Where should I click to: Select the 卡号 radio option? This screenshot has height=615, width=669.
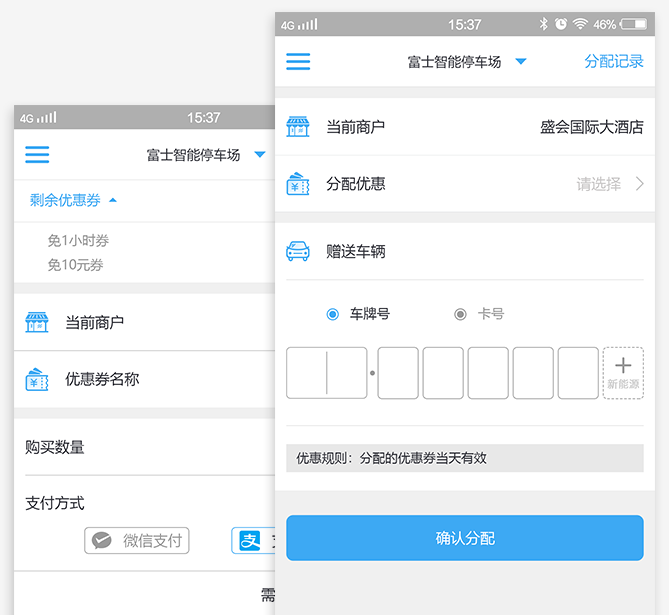tap(460, 314)
